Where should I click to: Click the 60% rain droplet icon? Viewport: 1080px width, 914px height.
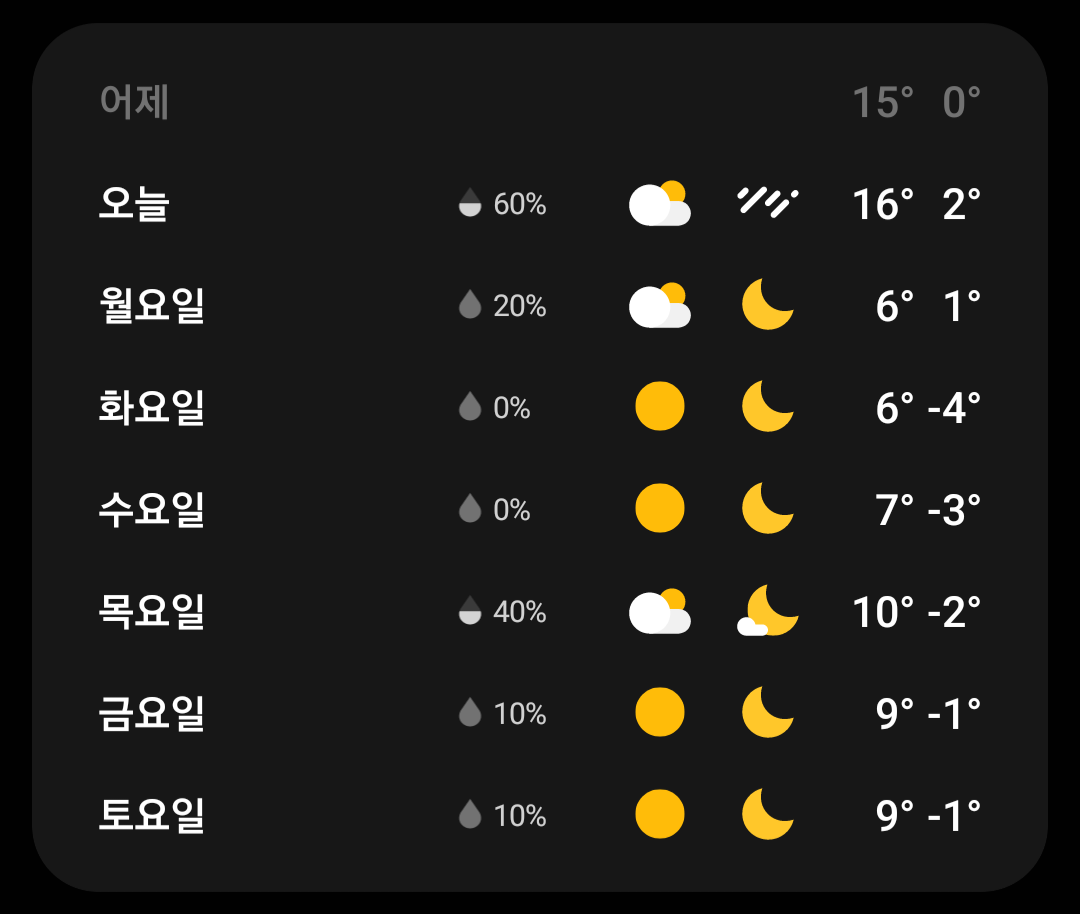(x=470, y=204)
